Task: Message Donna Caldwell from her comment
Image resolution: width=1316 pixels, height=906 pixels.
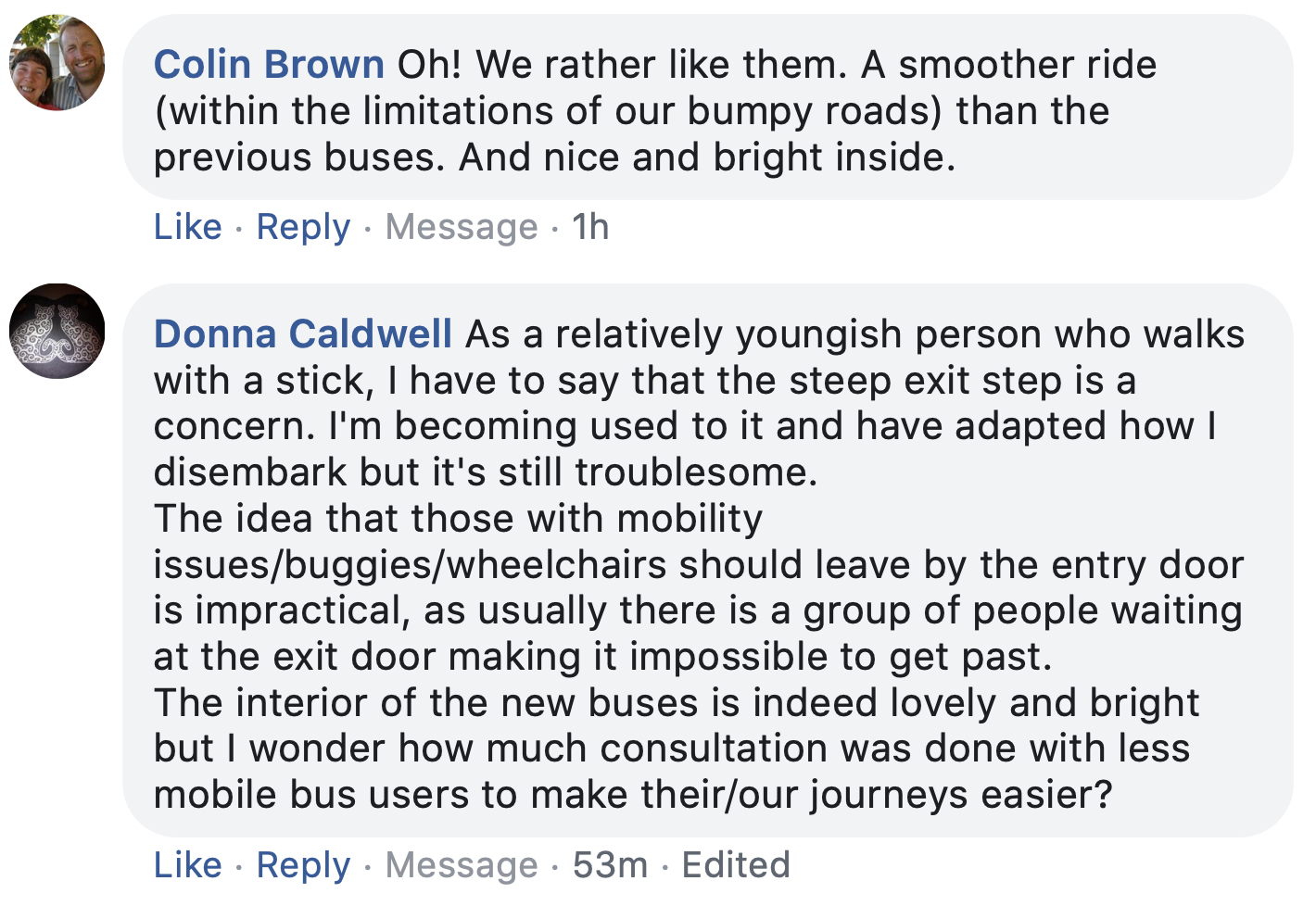Action: point(462,865)
